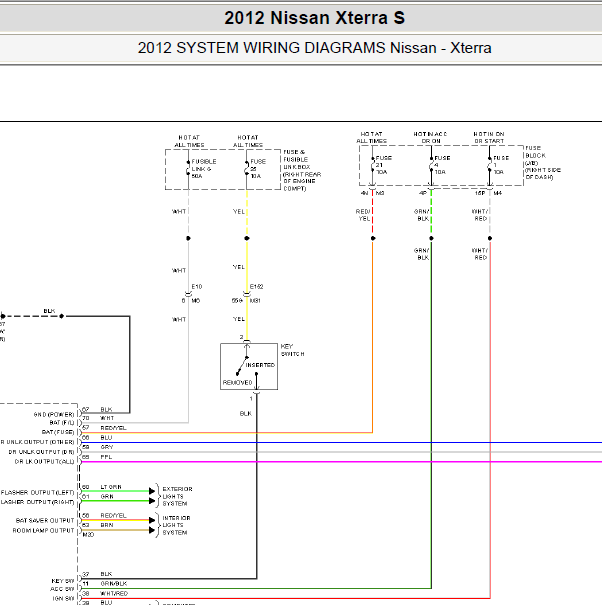Click the "FLASHER OUTPUT (LEFT)" terminal label
The image size is (602, 605).
click(x=37, y=493)
